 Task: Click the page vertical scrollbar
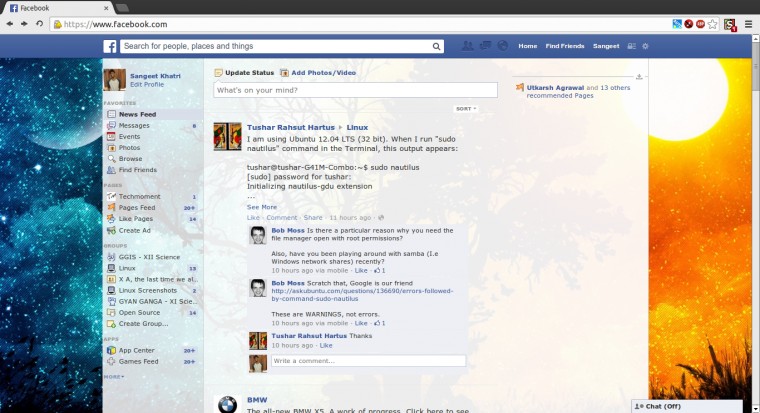tap(756, 68)
